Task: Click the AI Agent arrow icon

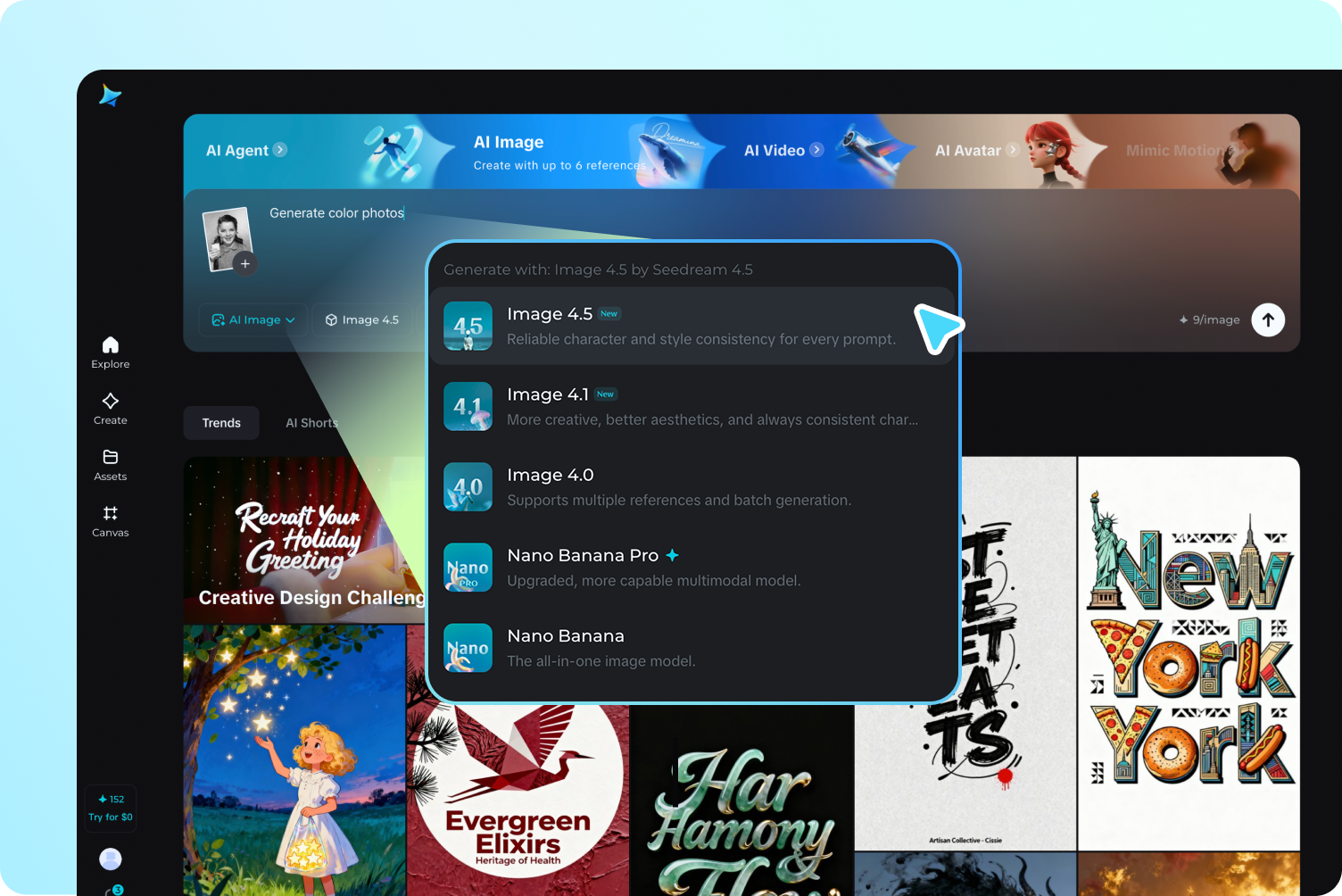Action: (280, 150)
